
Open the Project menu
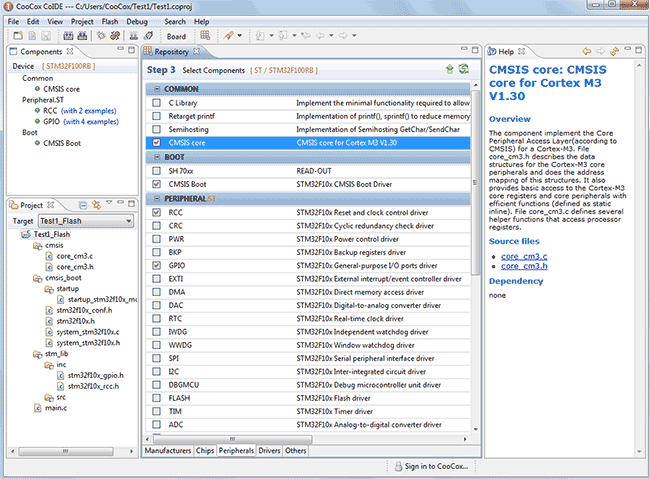pos(82,22)
